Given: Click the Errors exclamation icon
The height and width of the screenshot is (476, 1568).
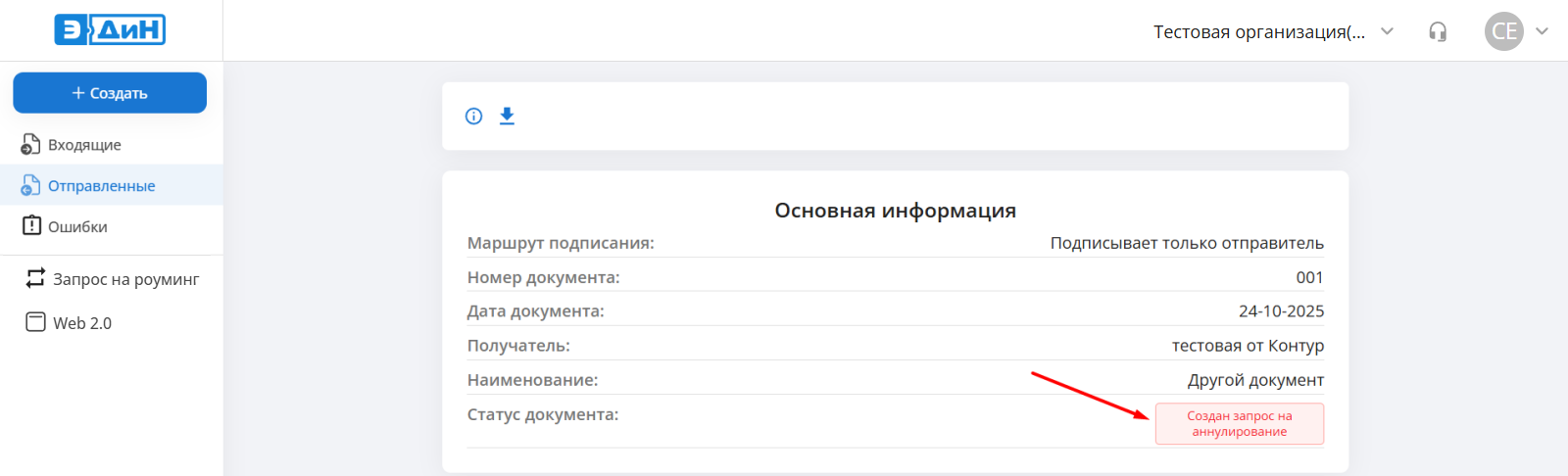Looking at the screenshot, I should click(31, 226).
